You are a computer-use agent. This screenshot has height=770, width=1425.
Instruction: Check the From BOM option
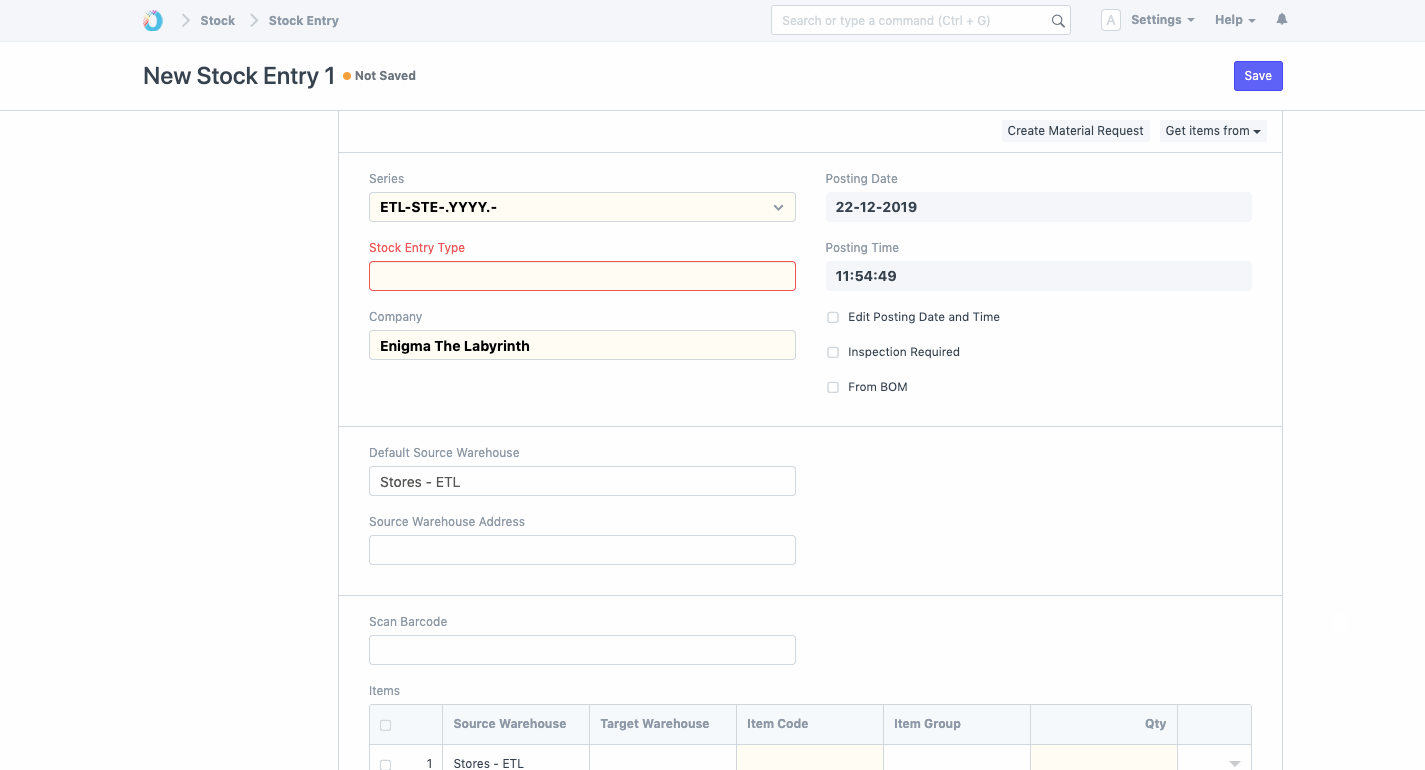tap(833, 387)
